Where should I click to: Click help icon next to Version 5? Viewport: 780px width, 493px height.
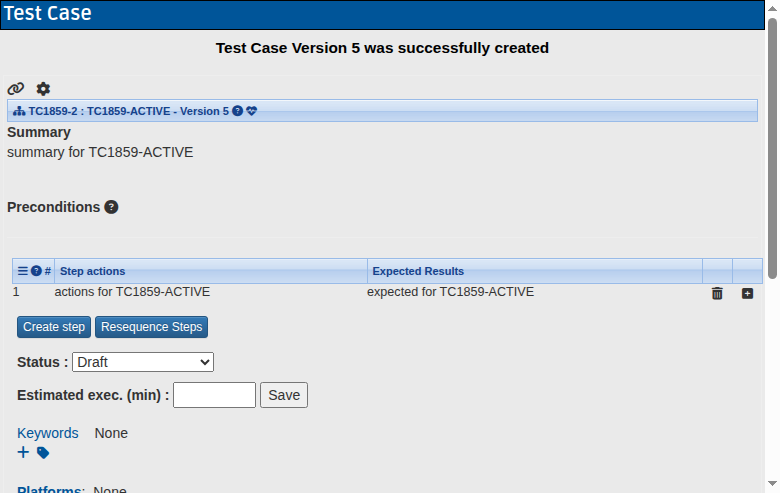click(238, 111)
